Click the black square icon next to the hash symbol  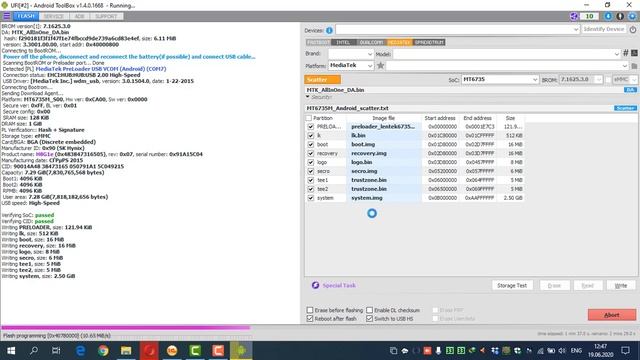pos(634,53)
